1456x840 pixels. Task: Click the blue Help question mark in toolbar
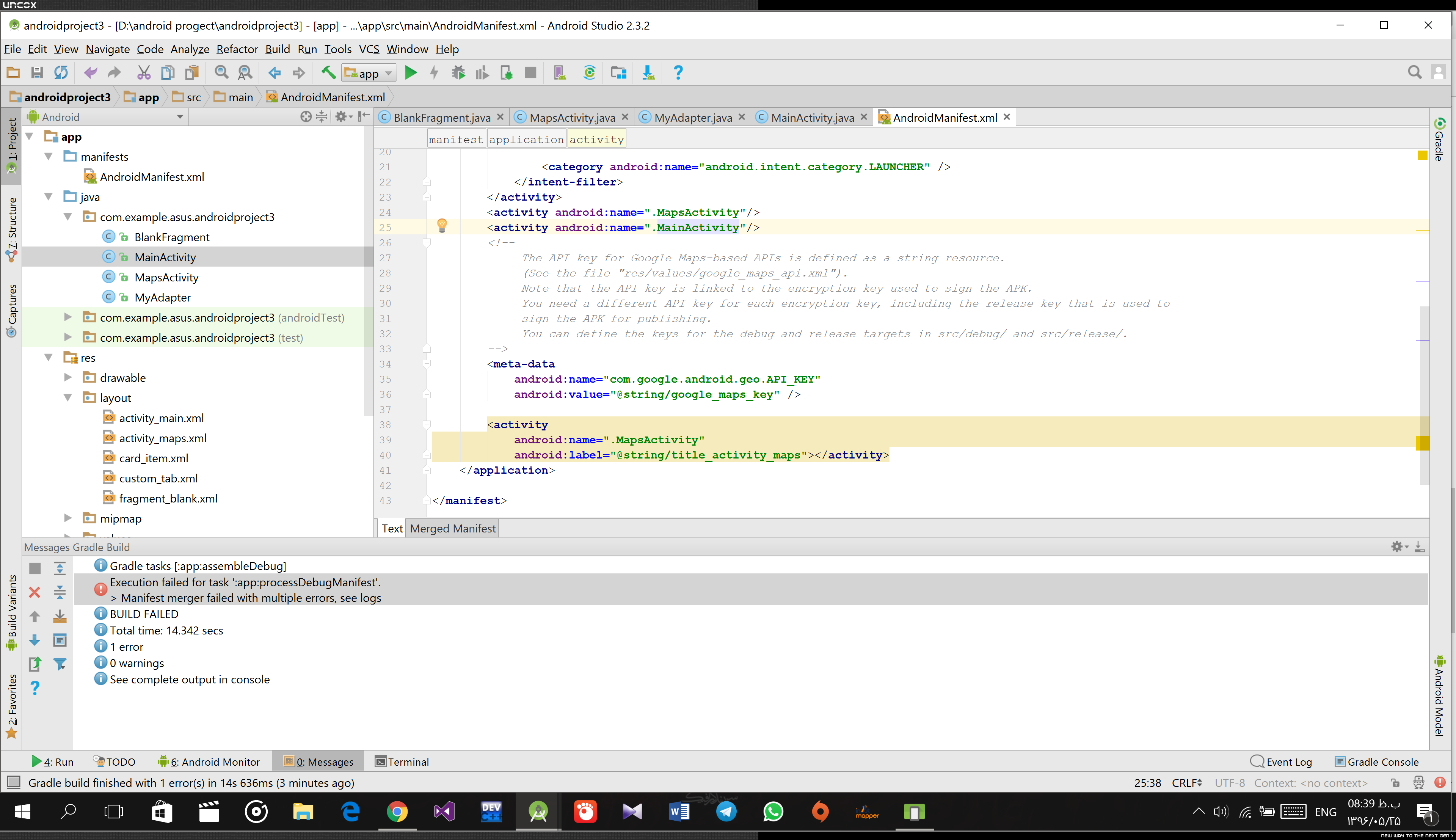pyautogui.click(x=678, y=73)
